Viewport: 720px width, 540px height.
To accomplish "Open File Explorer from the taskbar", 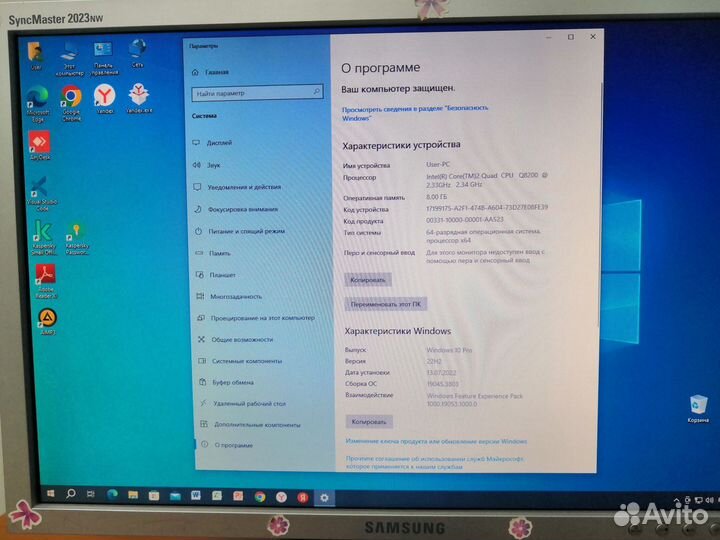I will (x=133, y=495).
